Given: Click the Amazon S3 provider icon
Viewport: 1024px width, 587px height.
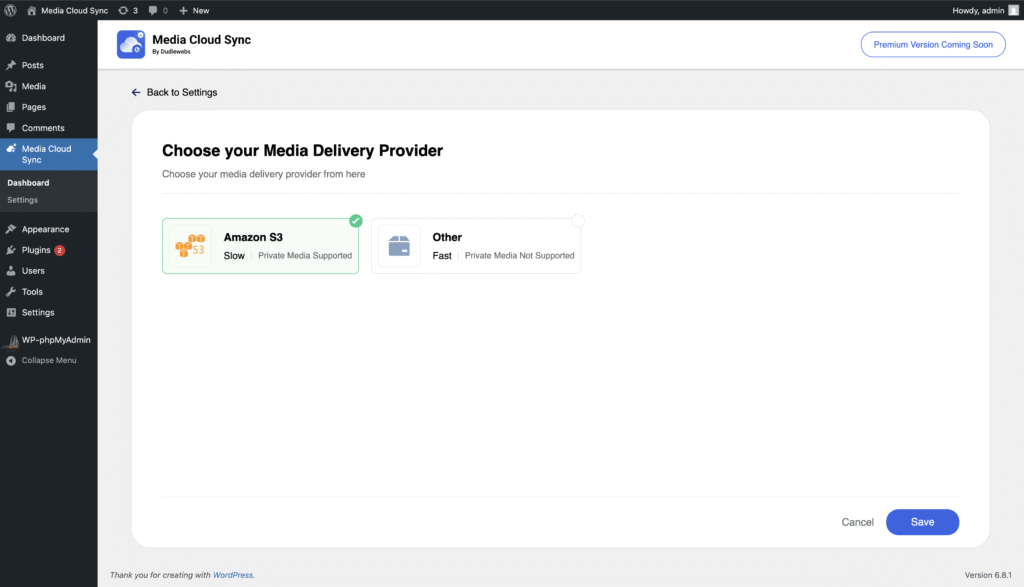Looking at the screenshot, I should click(x=190, y=246).
